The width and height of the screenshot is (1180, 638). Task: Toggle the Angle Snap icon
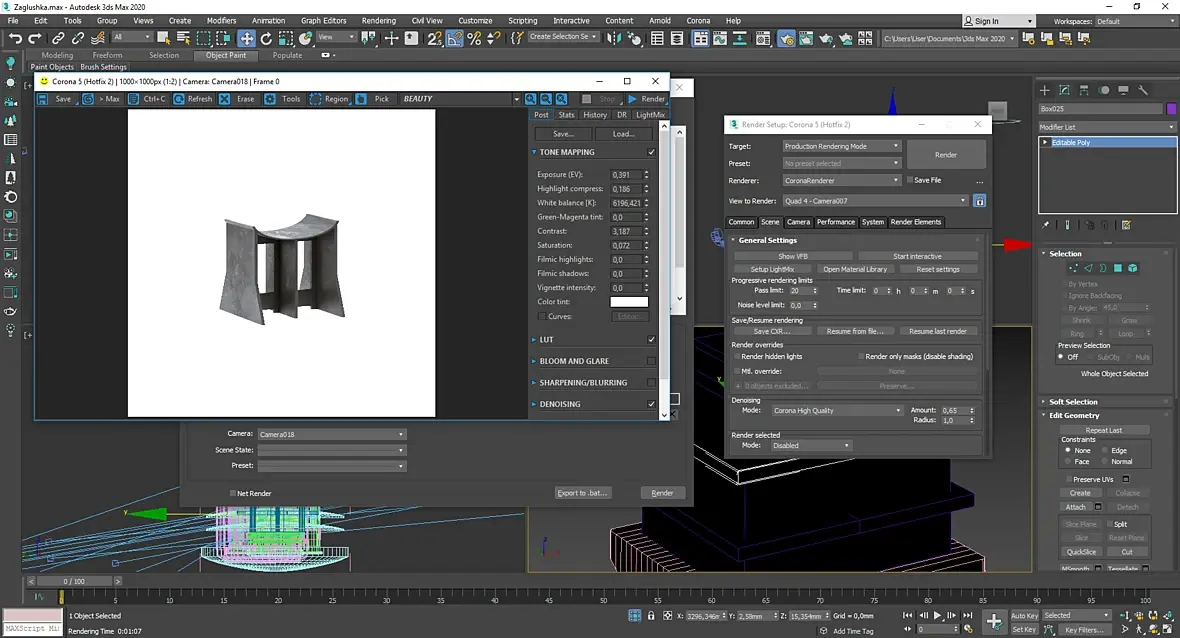[455, 39]
